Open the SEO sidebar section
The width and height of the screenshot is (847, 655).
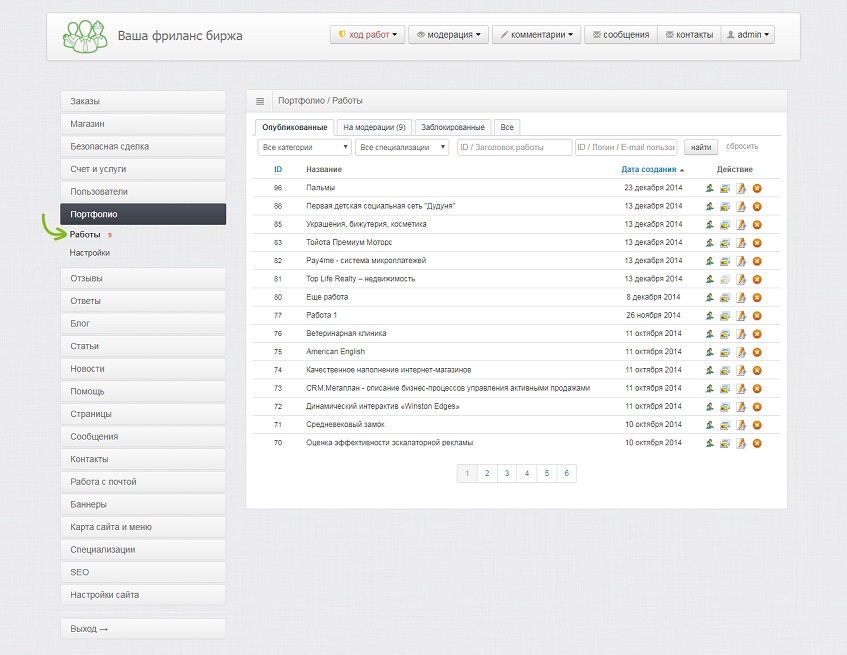pos(143,572)
